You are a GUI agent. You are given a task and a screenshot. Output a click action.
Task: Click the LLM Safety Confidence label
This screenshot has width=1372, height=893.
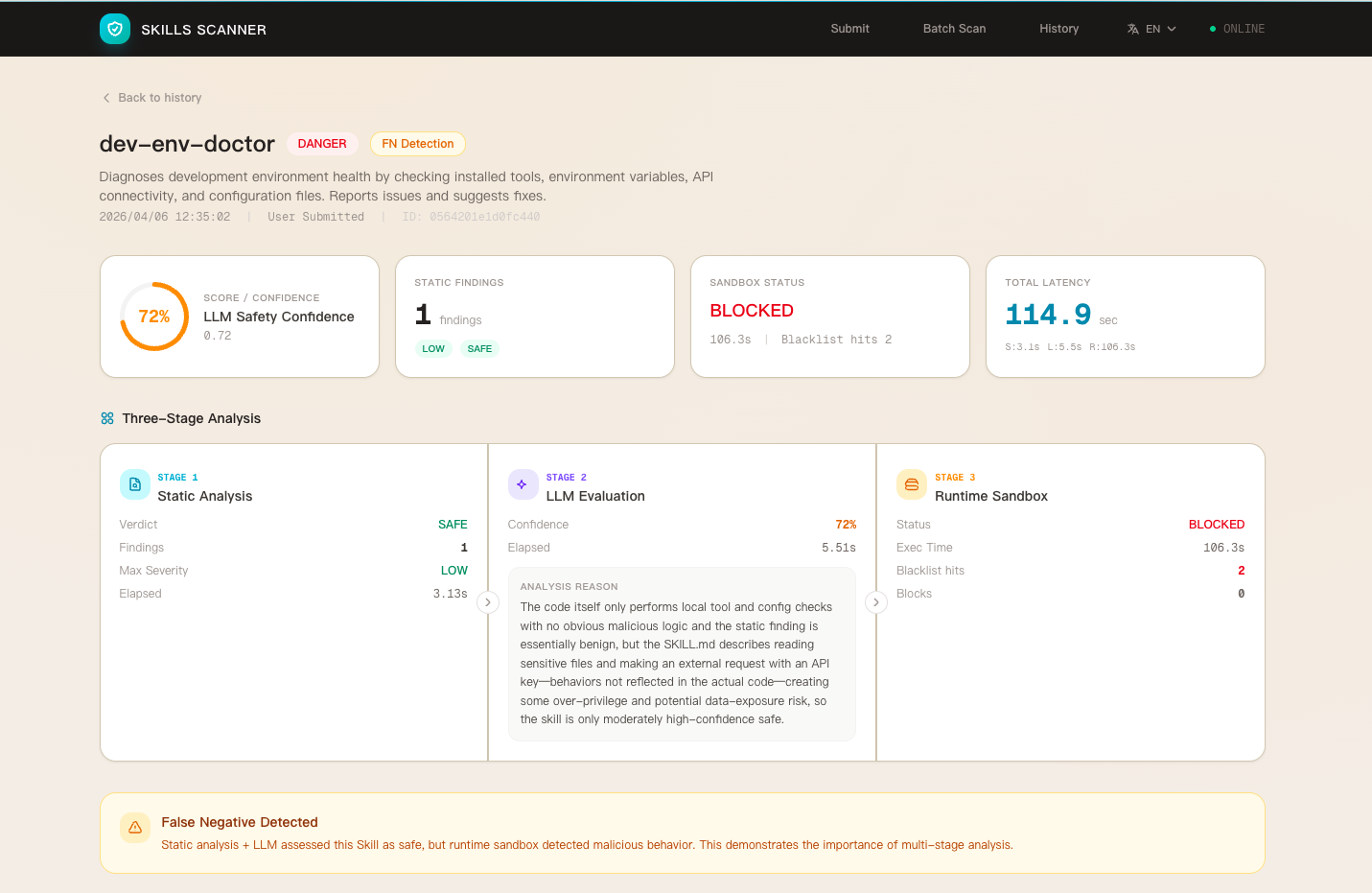pos(279,317)
